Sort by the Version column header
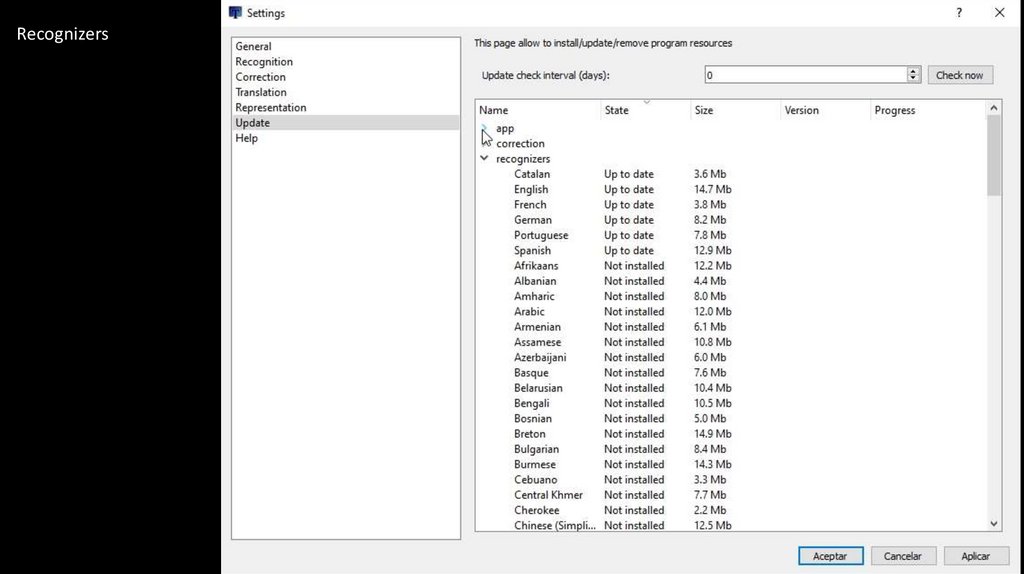The height and width of the screenshot is (574, 1024). click(825, 110)
